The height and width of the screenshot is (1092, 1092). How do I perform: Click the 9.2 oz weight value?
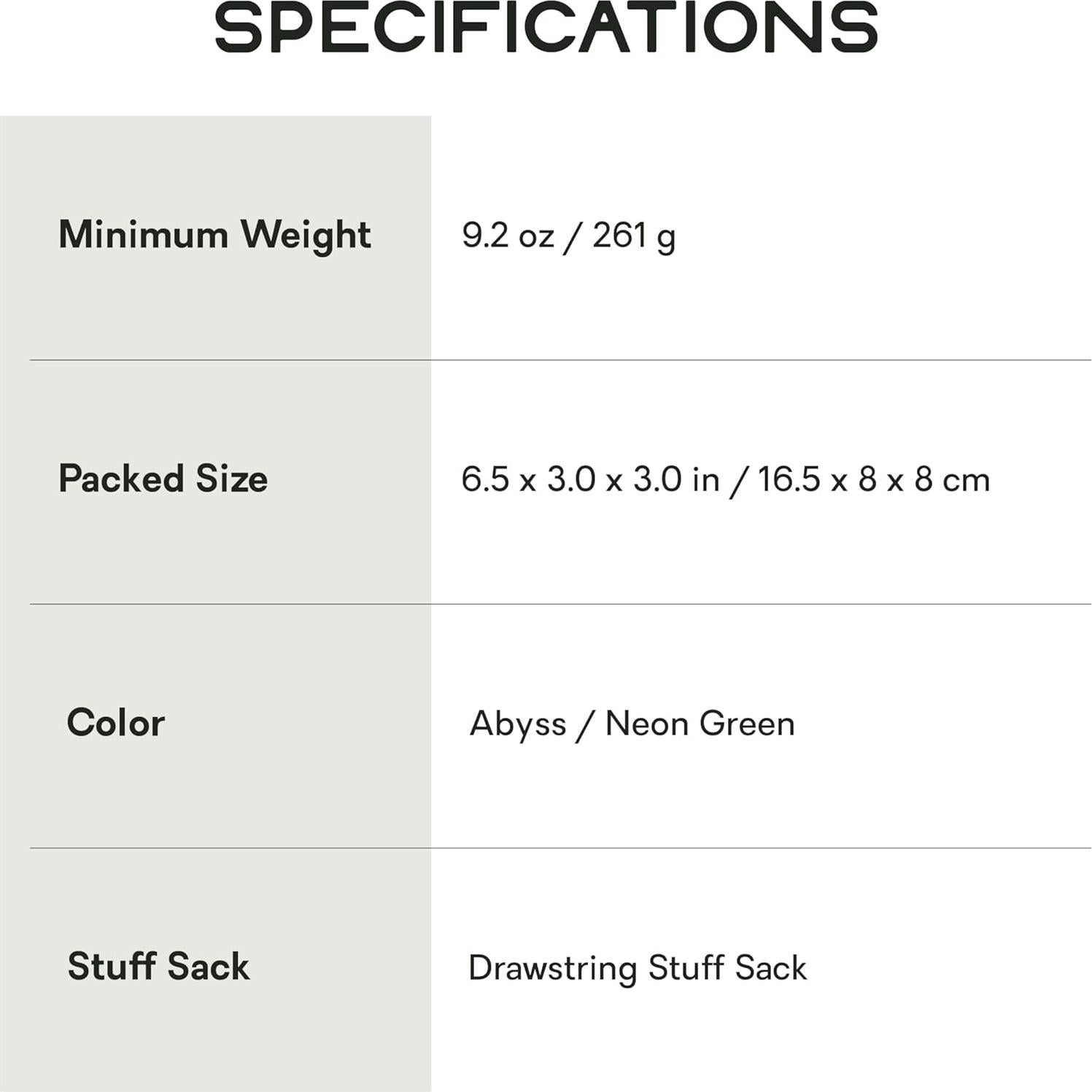[508, 235]
